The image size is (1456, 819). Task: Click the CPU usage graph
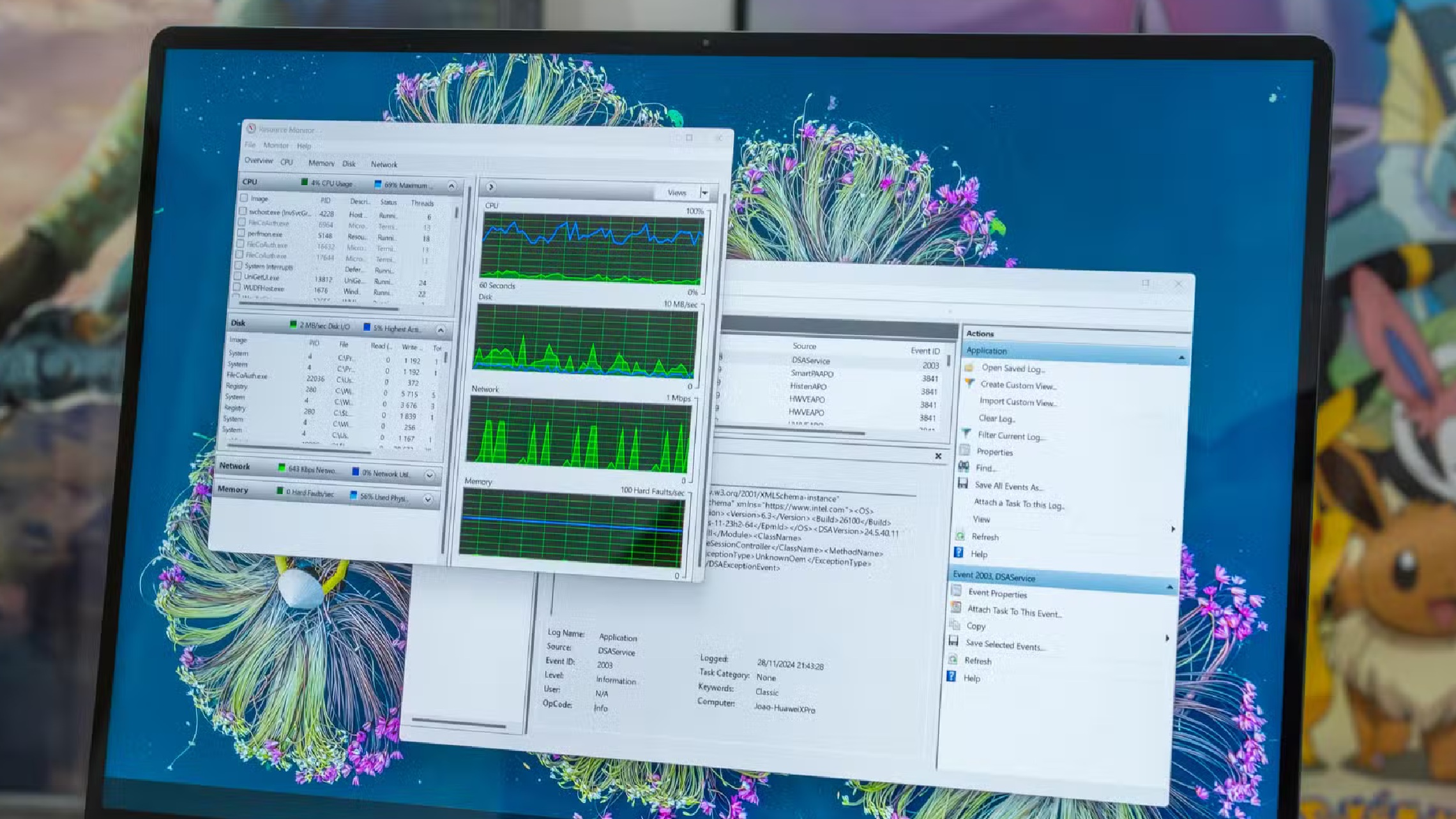point(592,249)
